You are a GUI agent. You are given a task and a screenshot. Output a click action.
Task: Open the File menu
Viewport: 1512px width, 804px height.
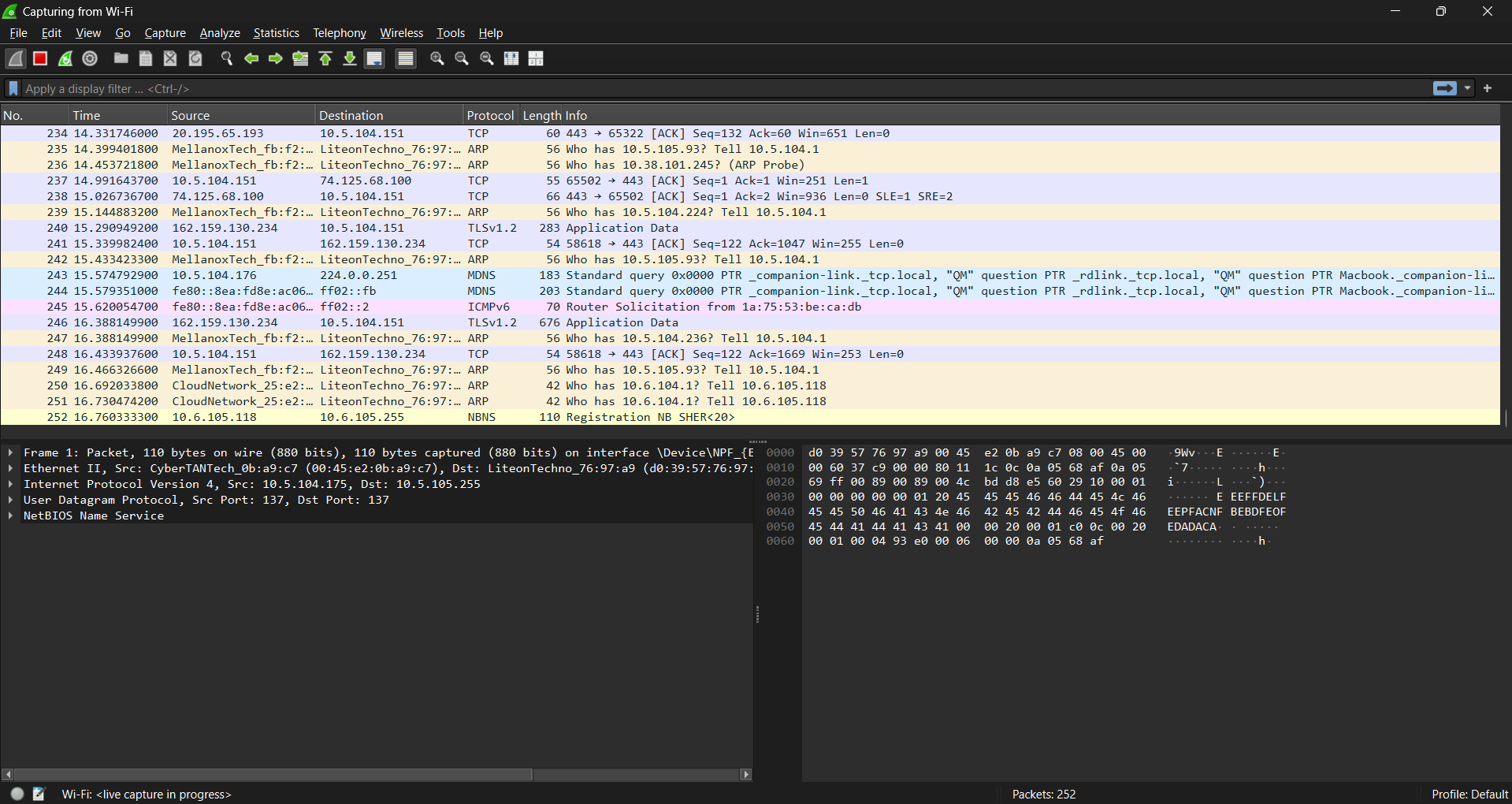click(18, 33)
